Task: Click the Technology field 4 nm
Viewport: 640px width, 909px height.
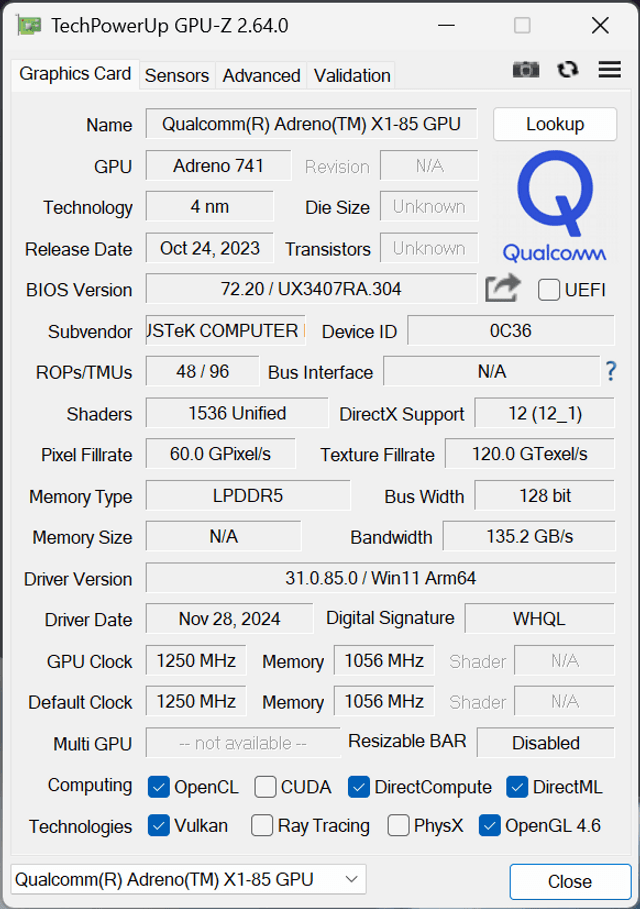Action: (x=209, y=206)
